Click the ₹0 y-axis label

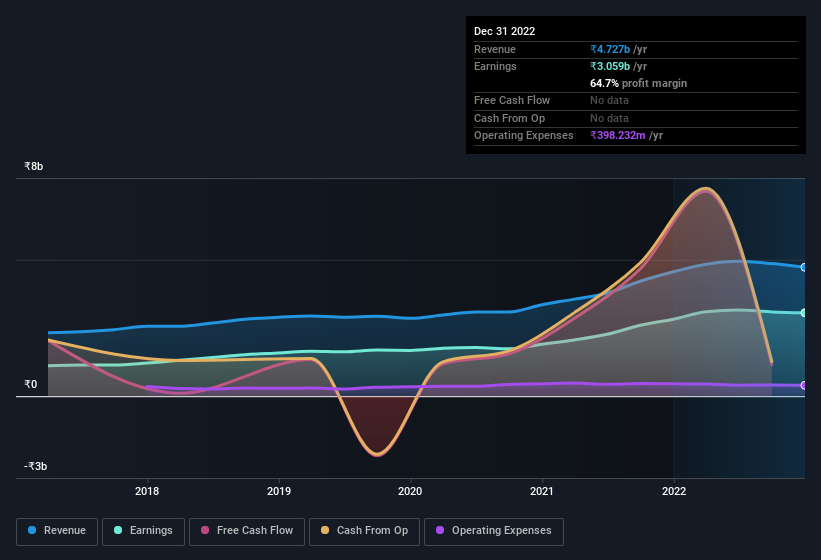point(30,385)
